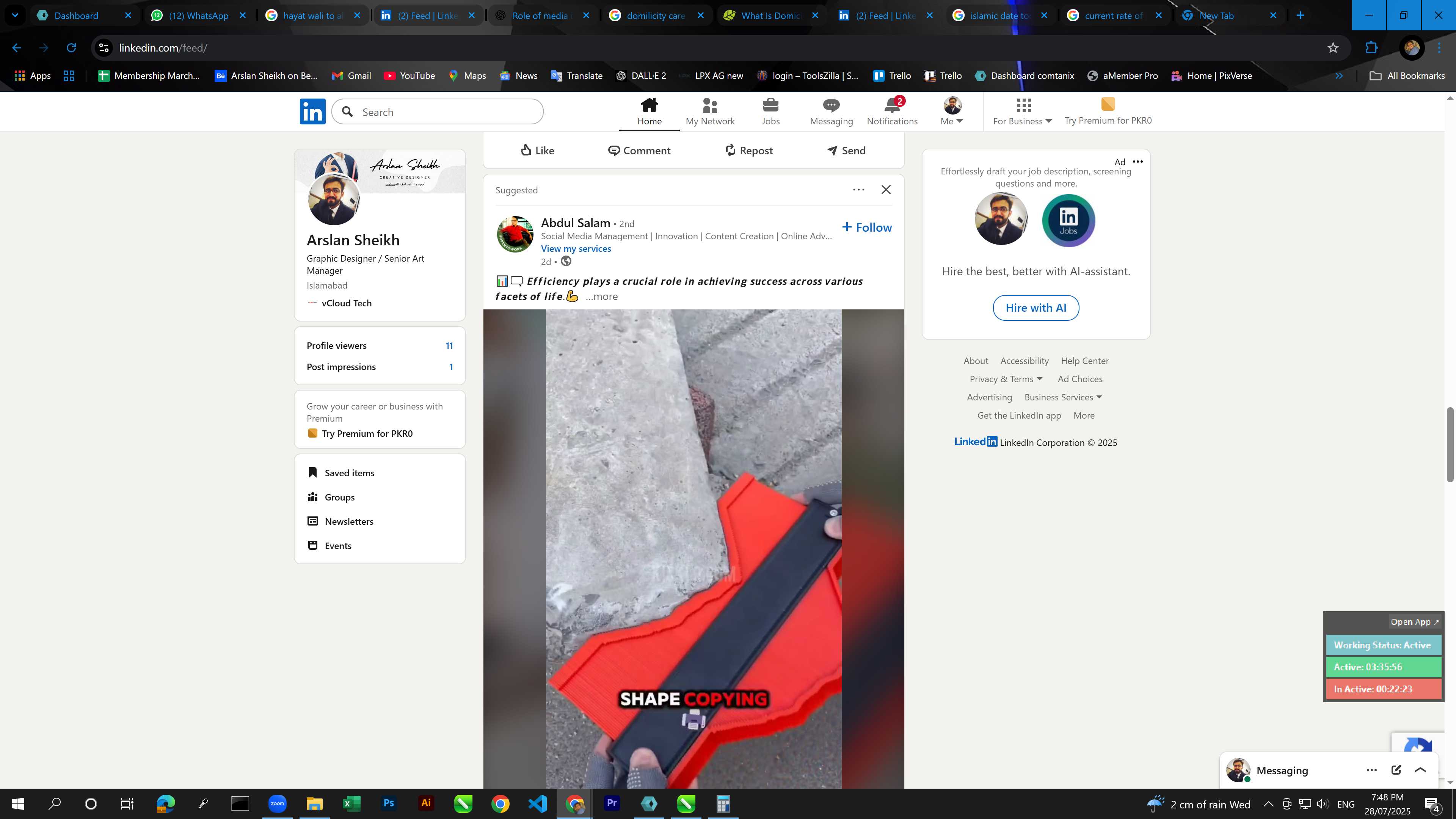The height and width of the screenshot is (819, 1456).
Task: Click the address bar URL
Action: pos(163,48)
